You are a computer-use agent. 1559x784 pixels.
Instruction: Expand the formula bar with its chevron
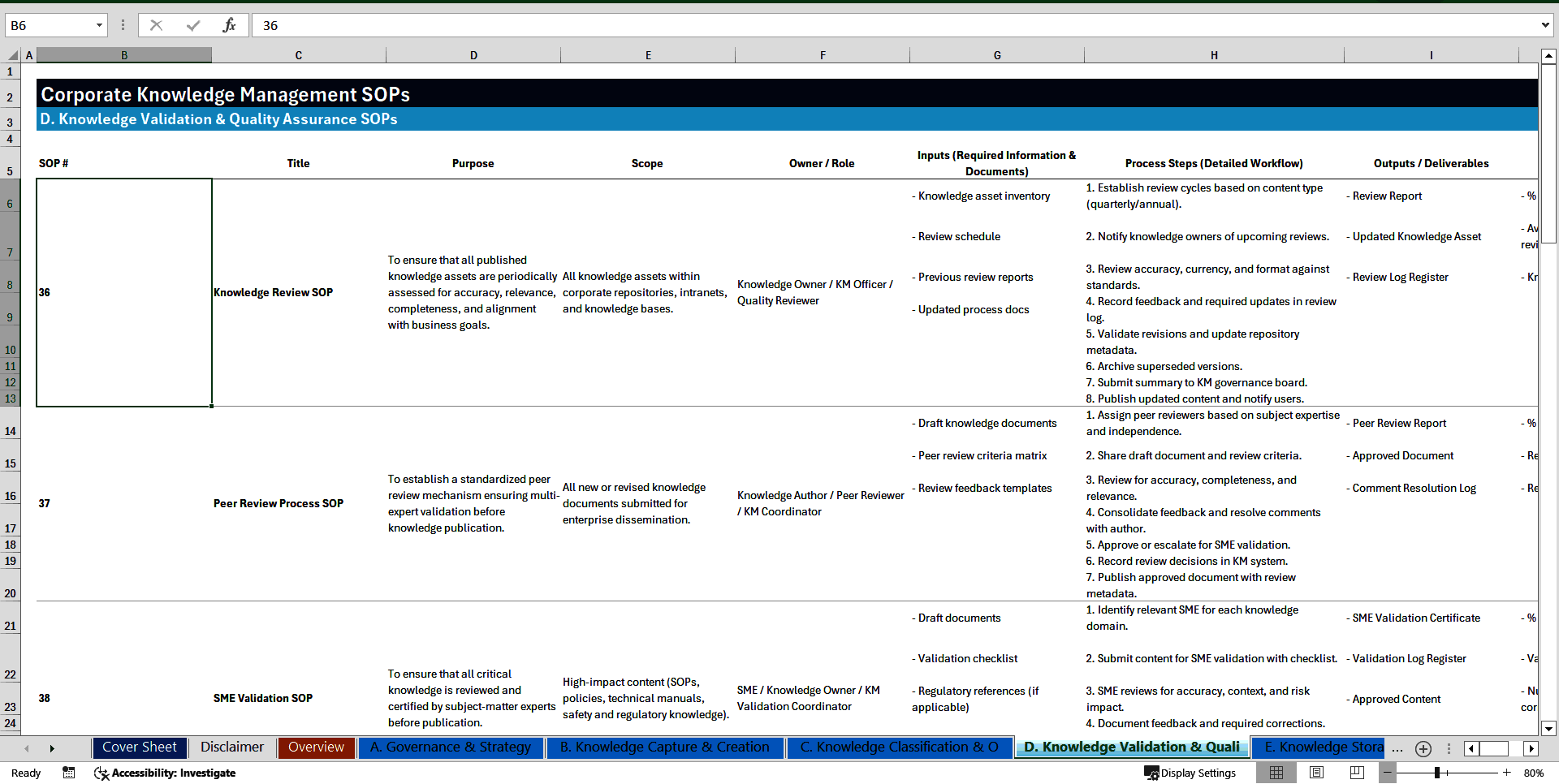tap(1544, 25)
